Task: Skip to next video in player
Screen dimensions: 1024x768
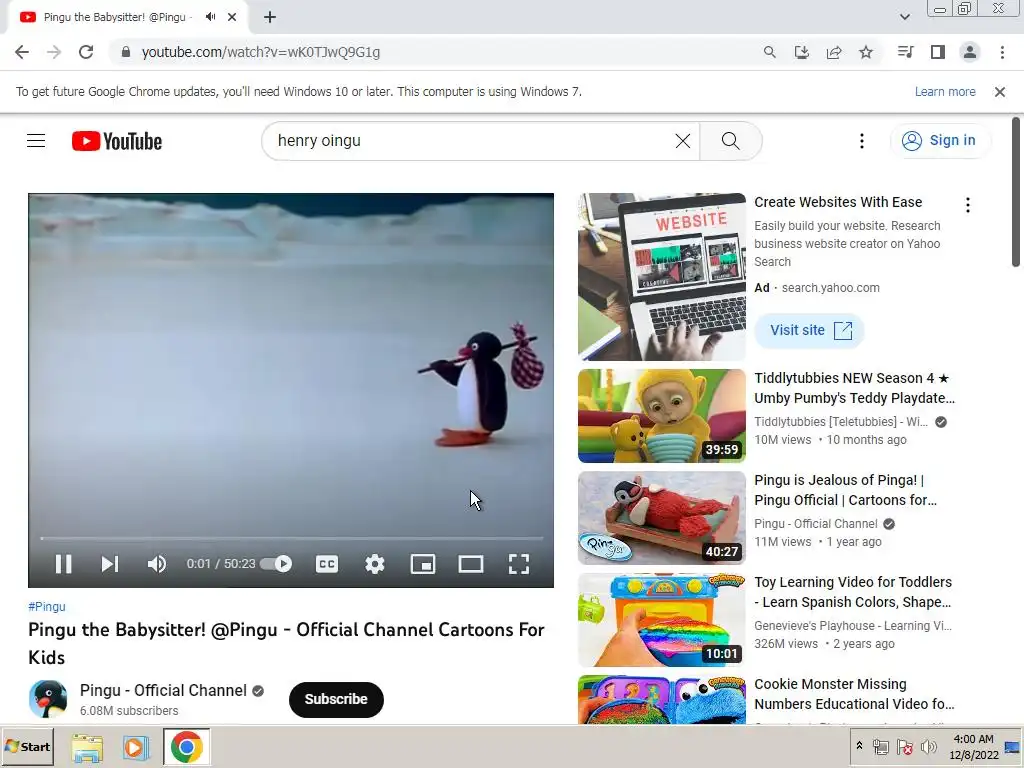Action: pyautogui.click(x=110, y=564)
